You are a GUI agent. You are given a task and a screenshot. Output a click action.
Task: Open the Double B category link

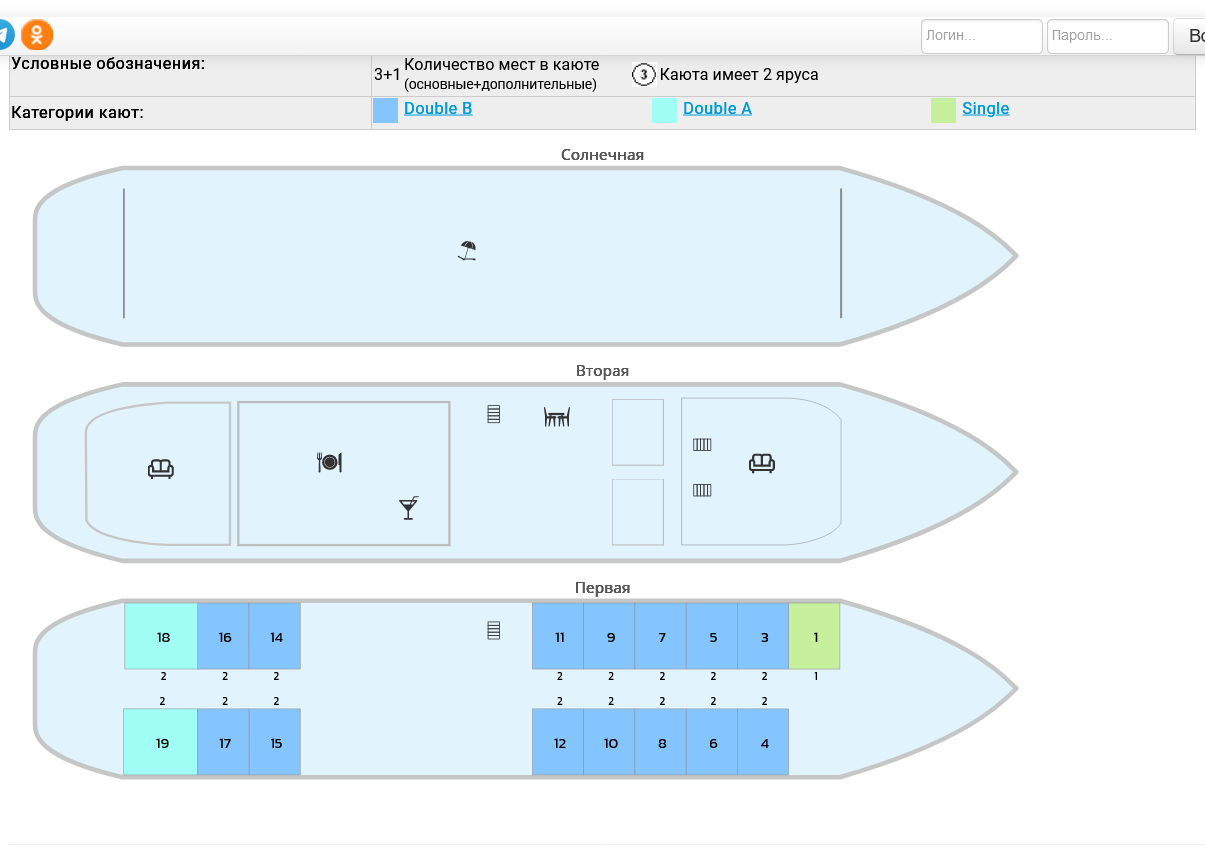(x=438, y=109)
